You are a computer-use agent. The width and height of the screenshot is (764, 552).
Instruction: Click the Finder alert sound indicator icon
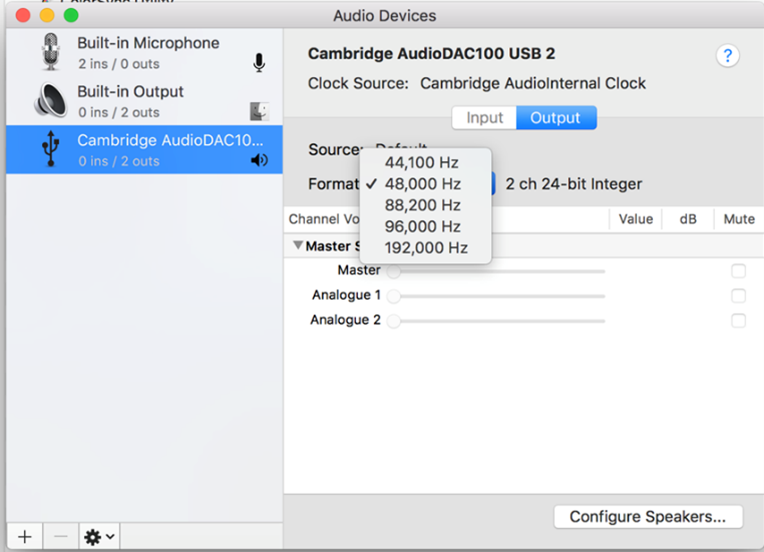click(x=259, y=112)
